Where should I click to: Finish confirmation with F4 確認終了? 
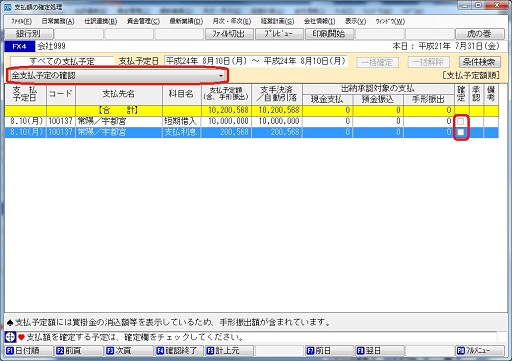[179, 350]
